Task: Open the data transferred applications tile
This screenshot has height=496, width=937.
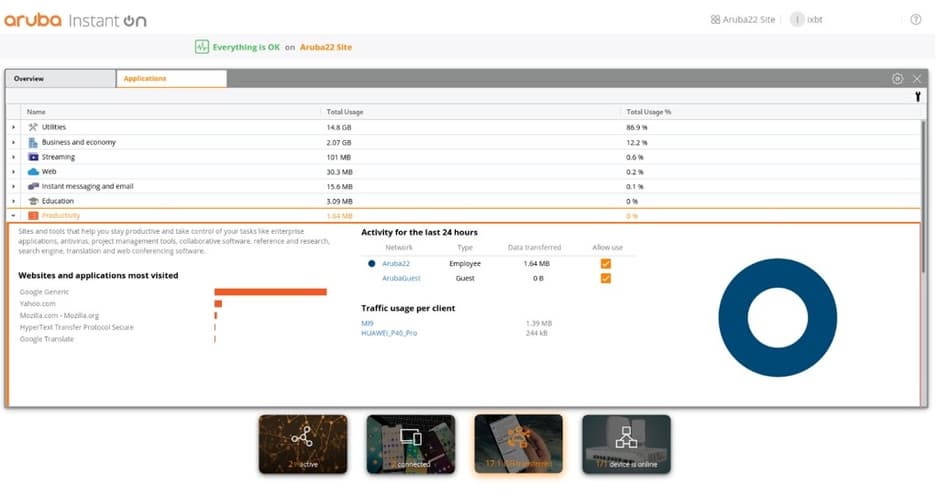Action: tap(518, 444)
